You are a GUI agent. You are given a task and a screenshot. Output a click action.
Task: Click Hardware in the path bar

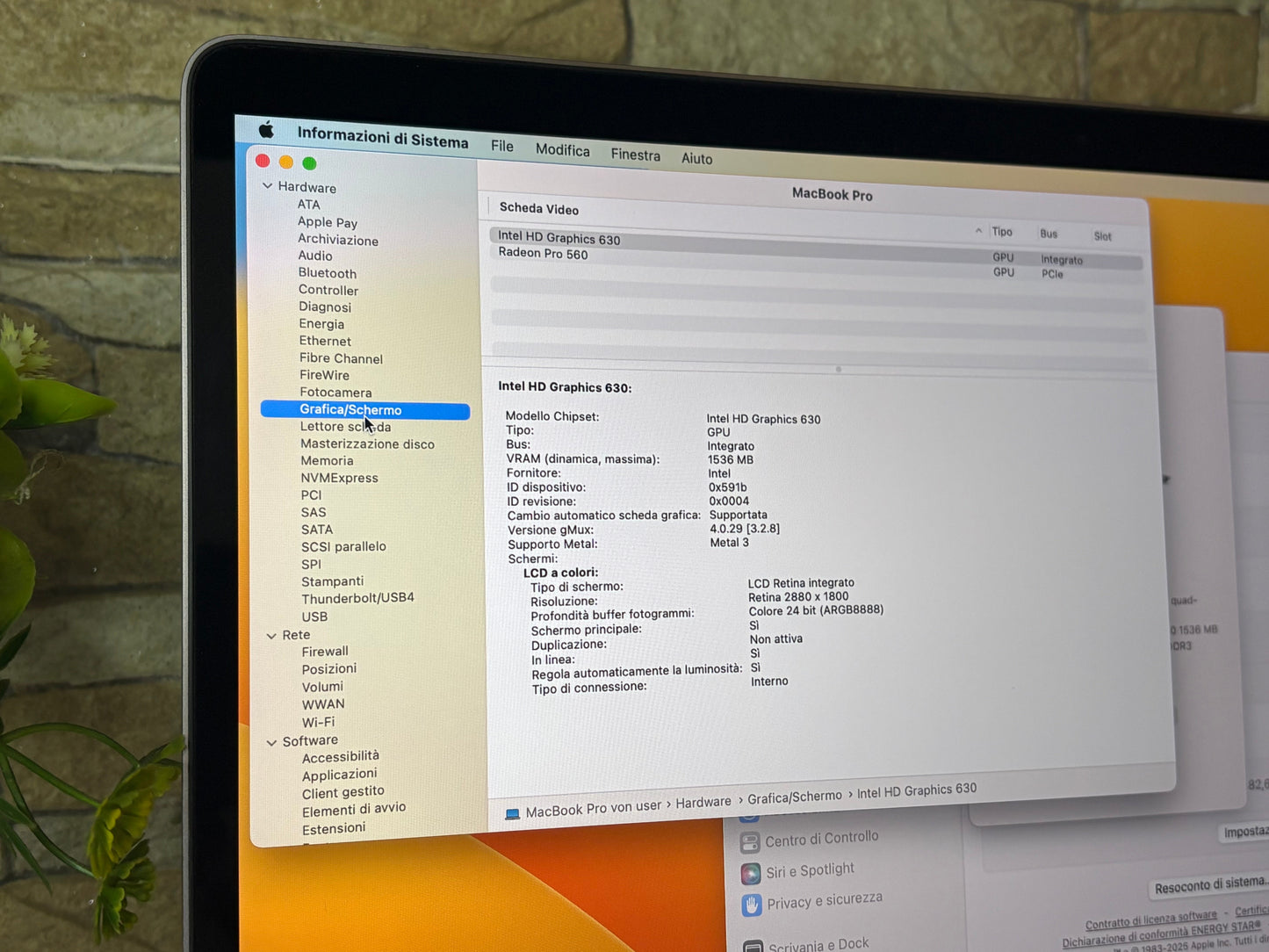703,803
